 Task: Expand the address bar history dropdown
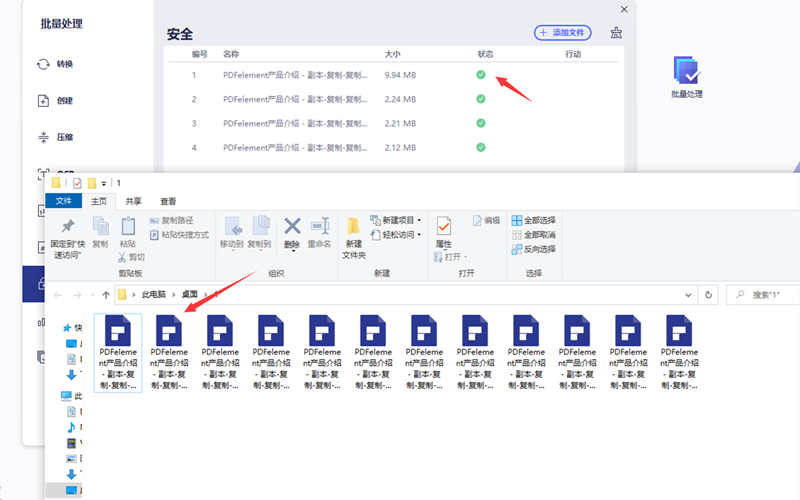[688, 295]
